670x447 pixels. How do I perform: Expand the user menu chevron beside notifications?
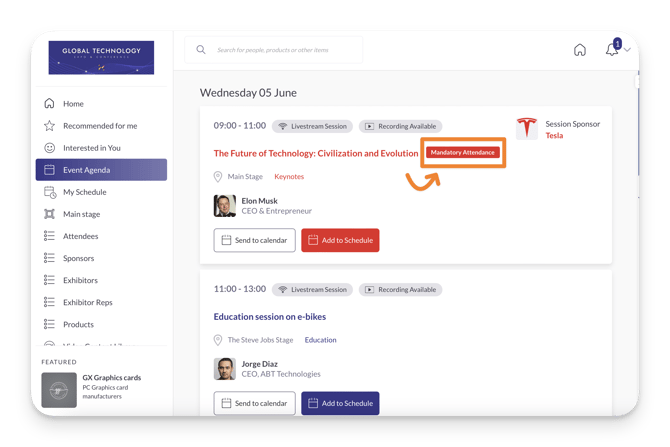tap(628, 51)
